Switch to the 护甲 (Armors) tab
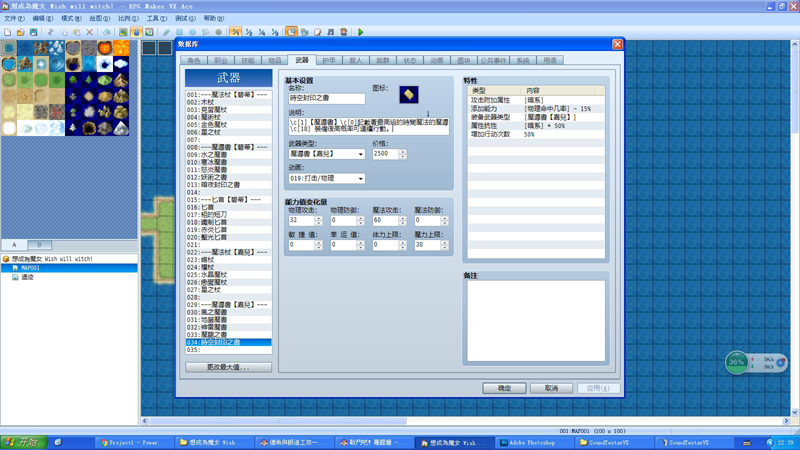The width and height of the screenshot is (800, 450). pyautogui.click(x=329, y=60)
